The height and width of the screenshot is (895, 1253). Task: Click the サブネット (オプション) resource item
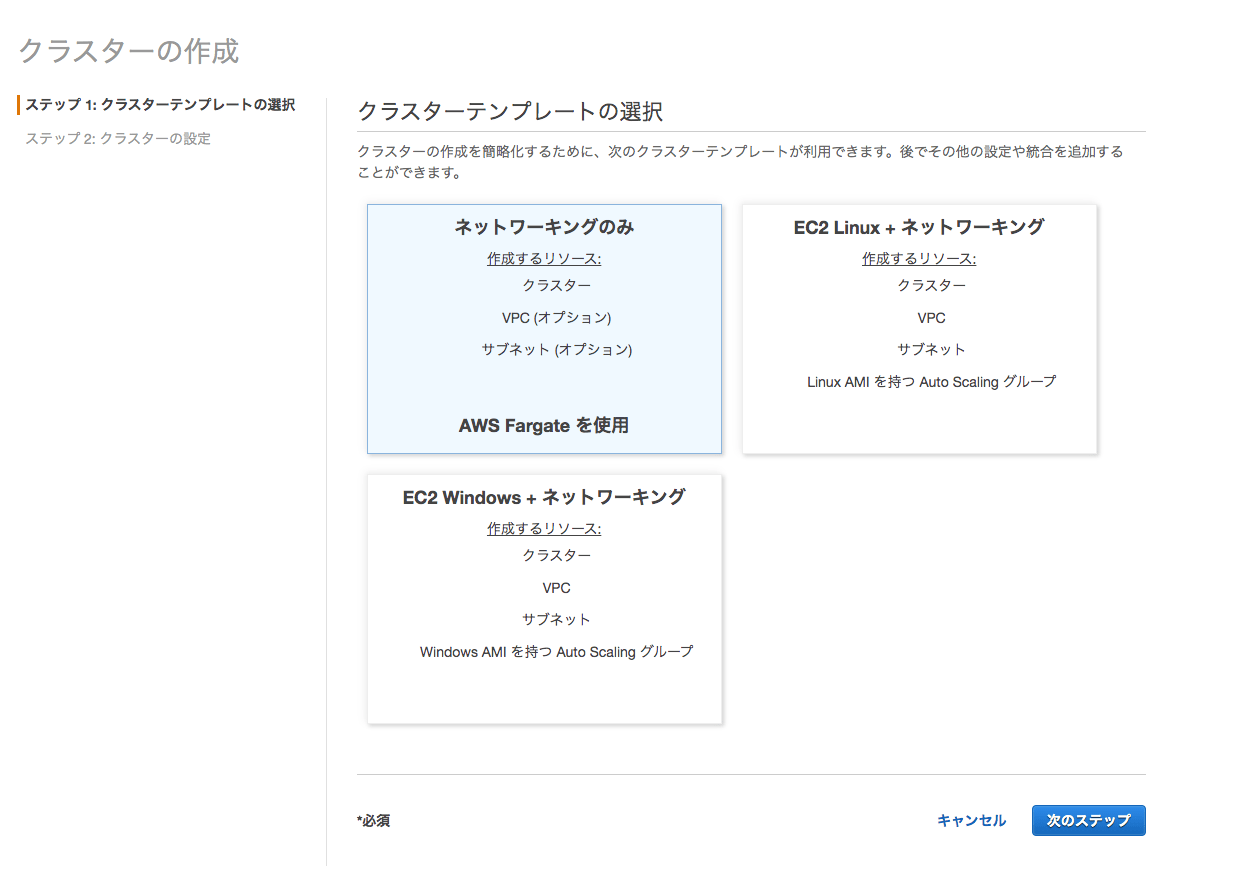click(556, 350)
